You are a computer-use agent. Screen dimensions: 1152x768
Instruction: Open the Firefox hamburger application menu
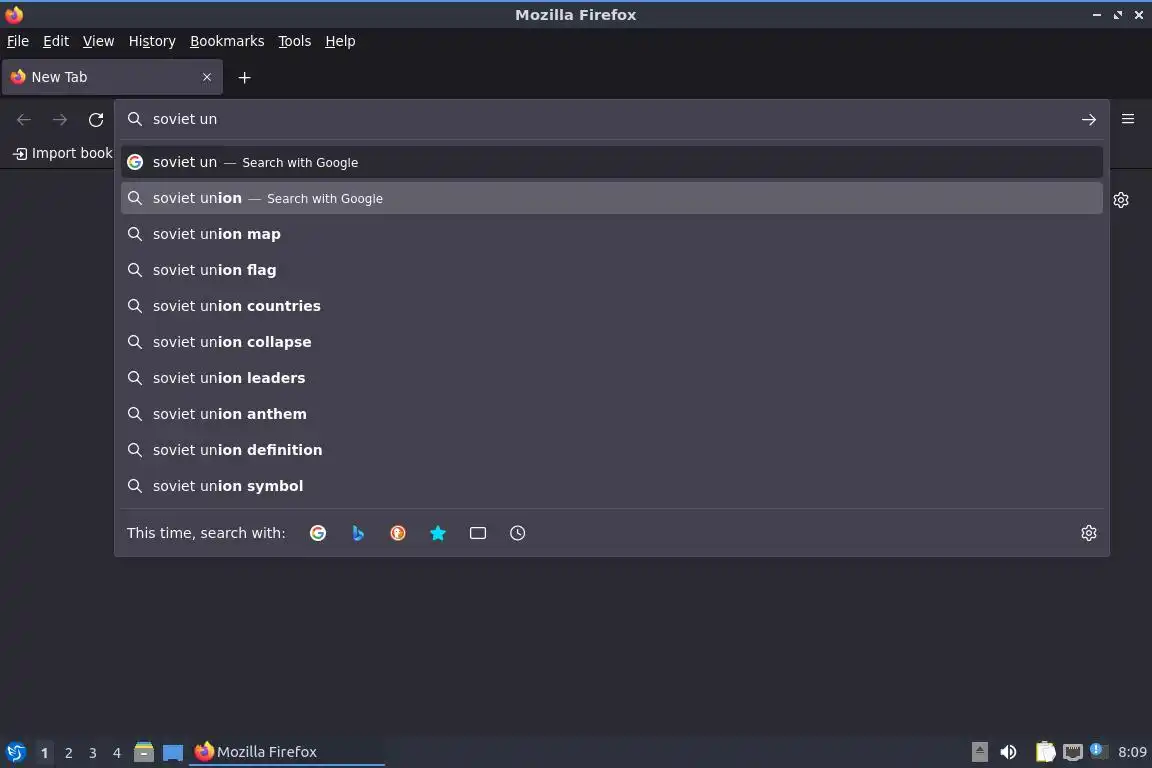click(x=1128, y=119)
